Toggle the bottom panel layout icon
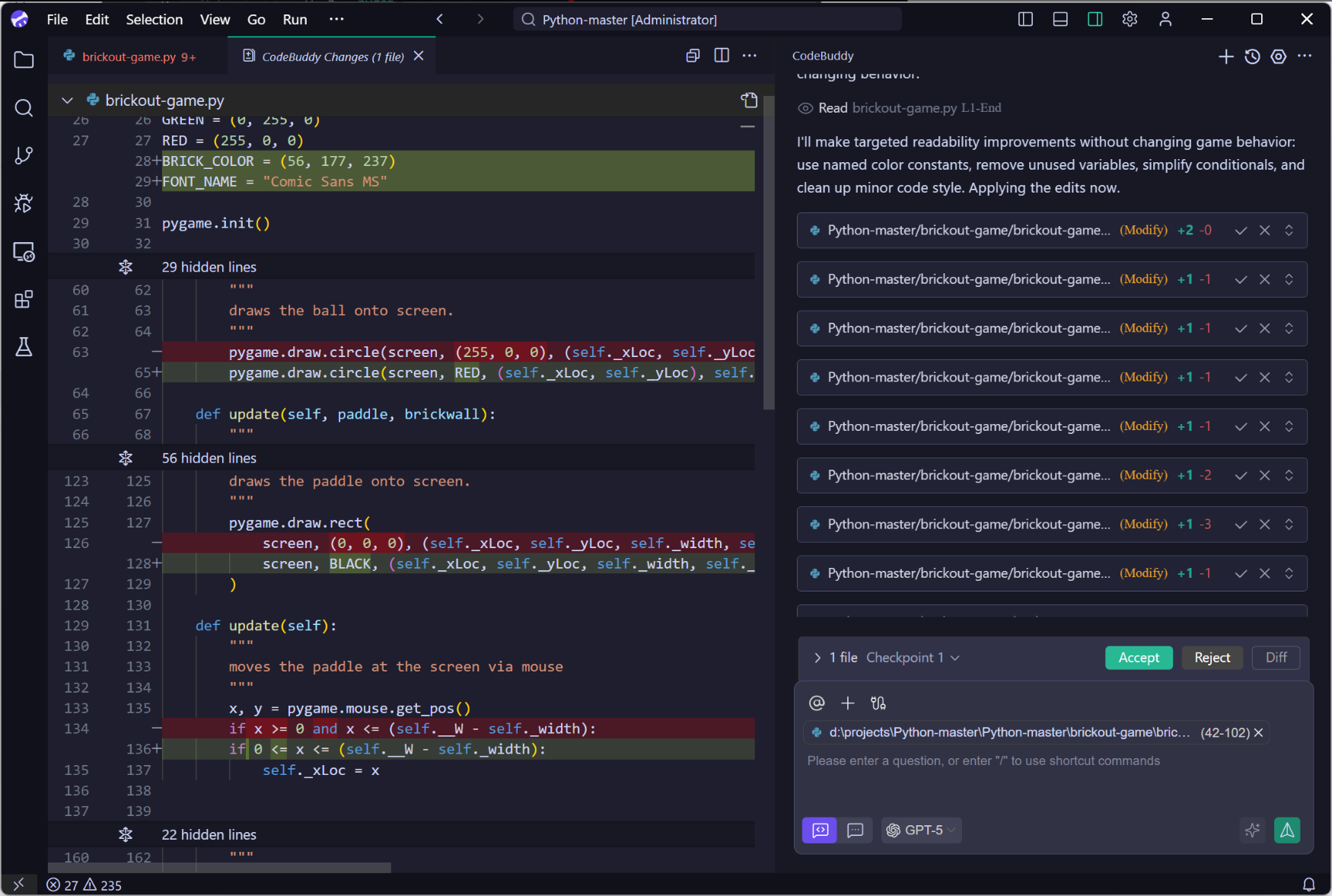 (1060, 20)
